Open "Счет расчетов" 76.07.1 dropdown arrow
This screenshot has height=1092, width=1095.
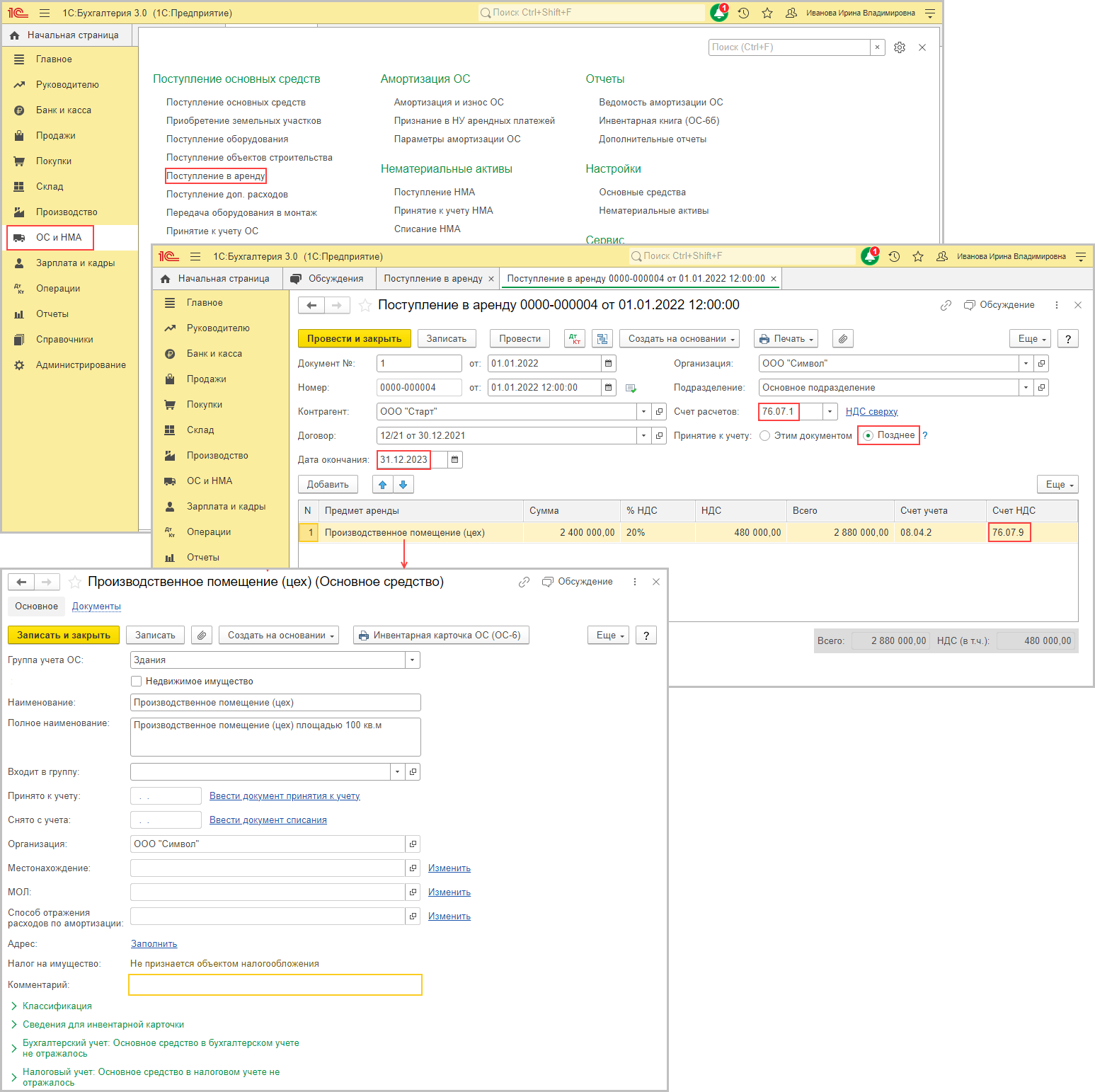coord(830,412)
